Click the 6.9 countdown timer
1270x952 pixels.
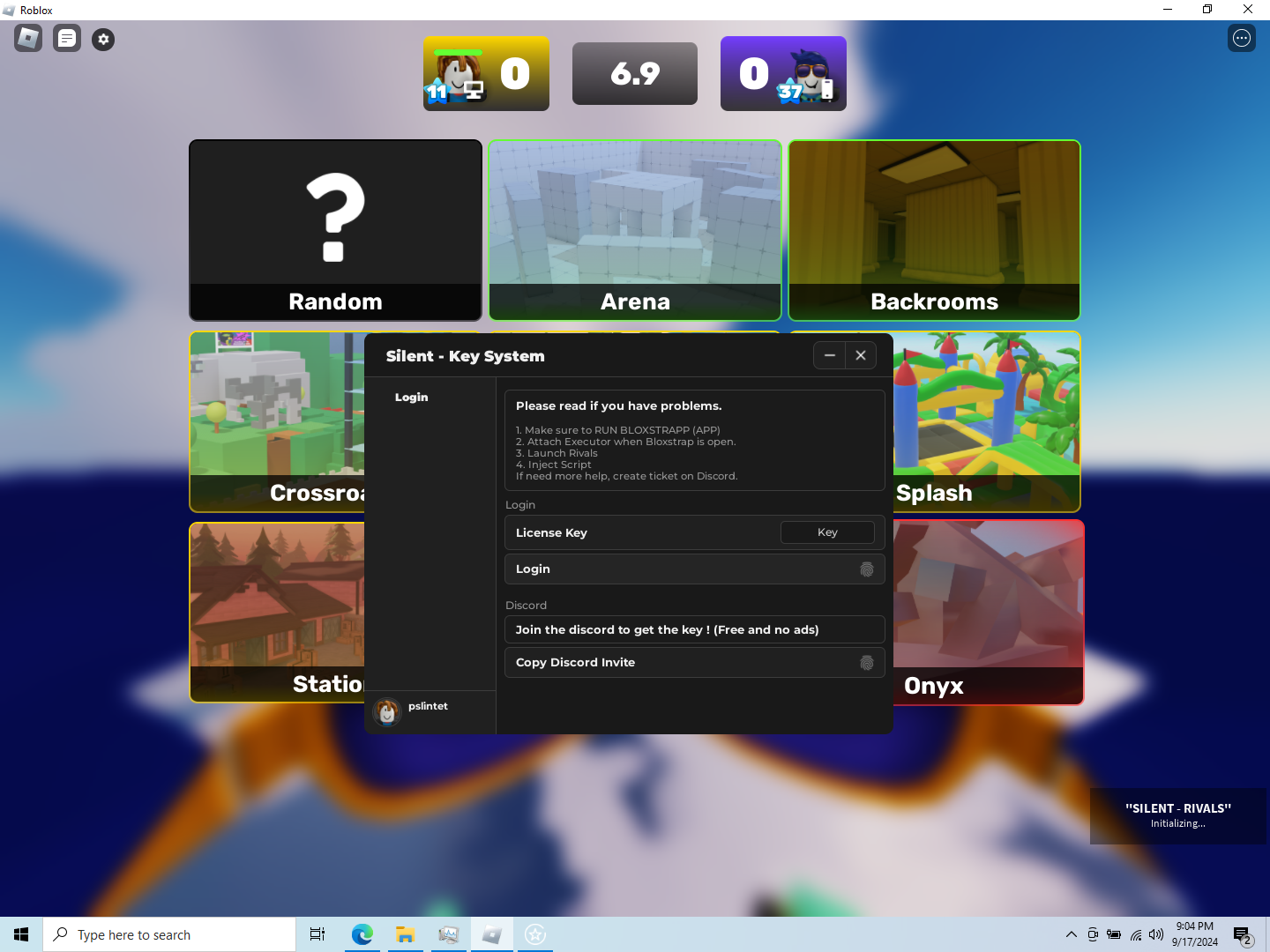click(635, 73)
